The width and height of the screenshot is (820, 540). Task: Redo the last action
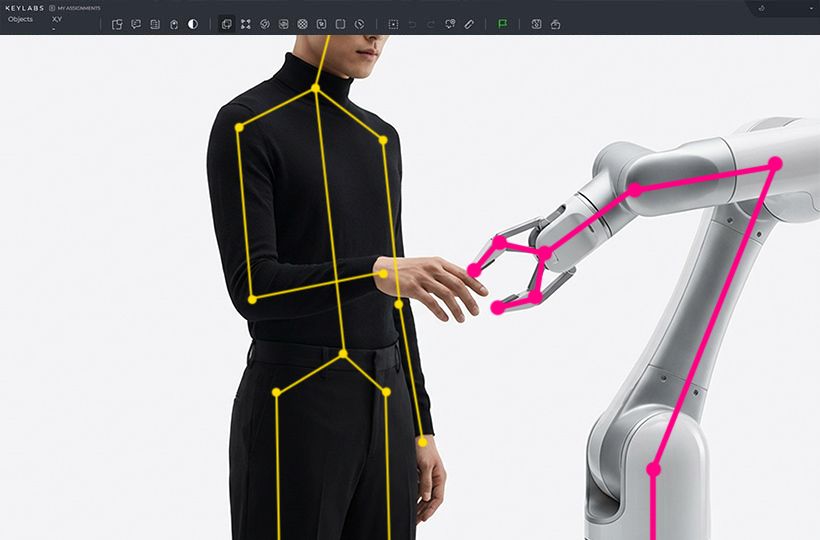431,24
